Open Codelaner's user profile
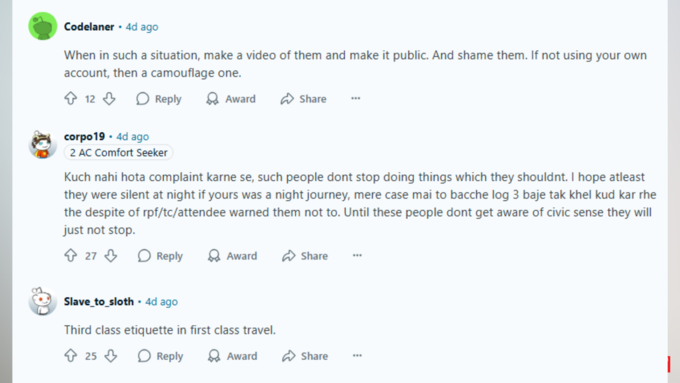 (89, 27)
